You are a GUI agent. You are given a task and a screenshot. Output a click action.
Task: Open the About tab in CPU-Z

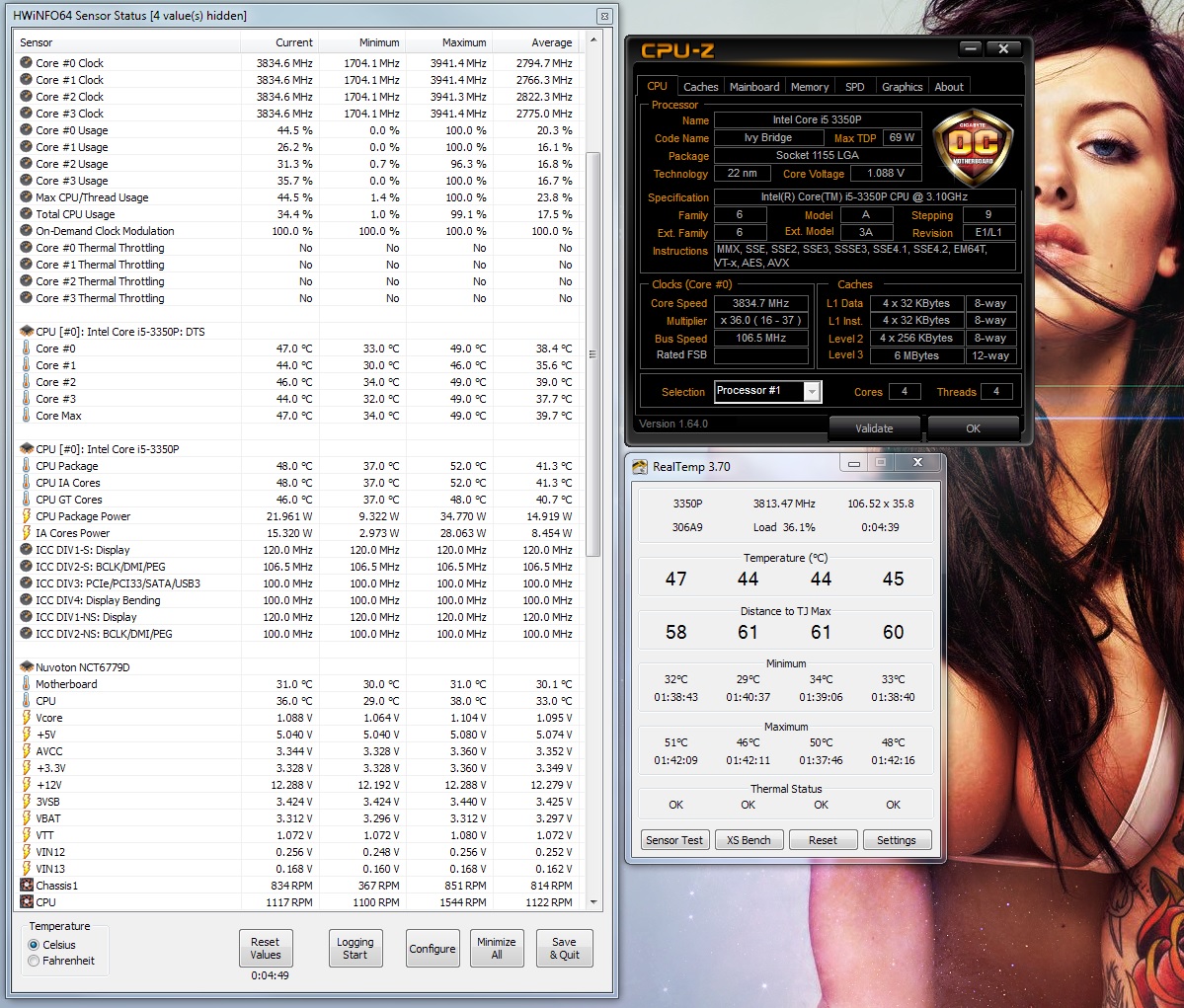948,87
